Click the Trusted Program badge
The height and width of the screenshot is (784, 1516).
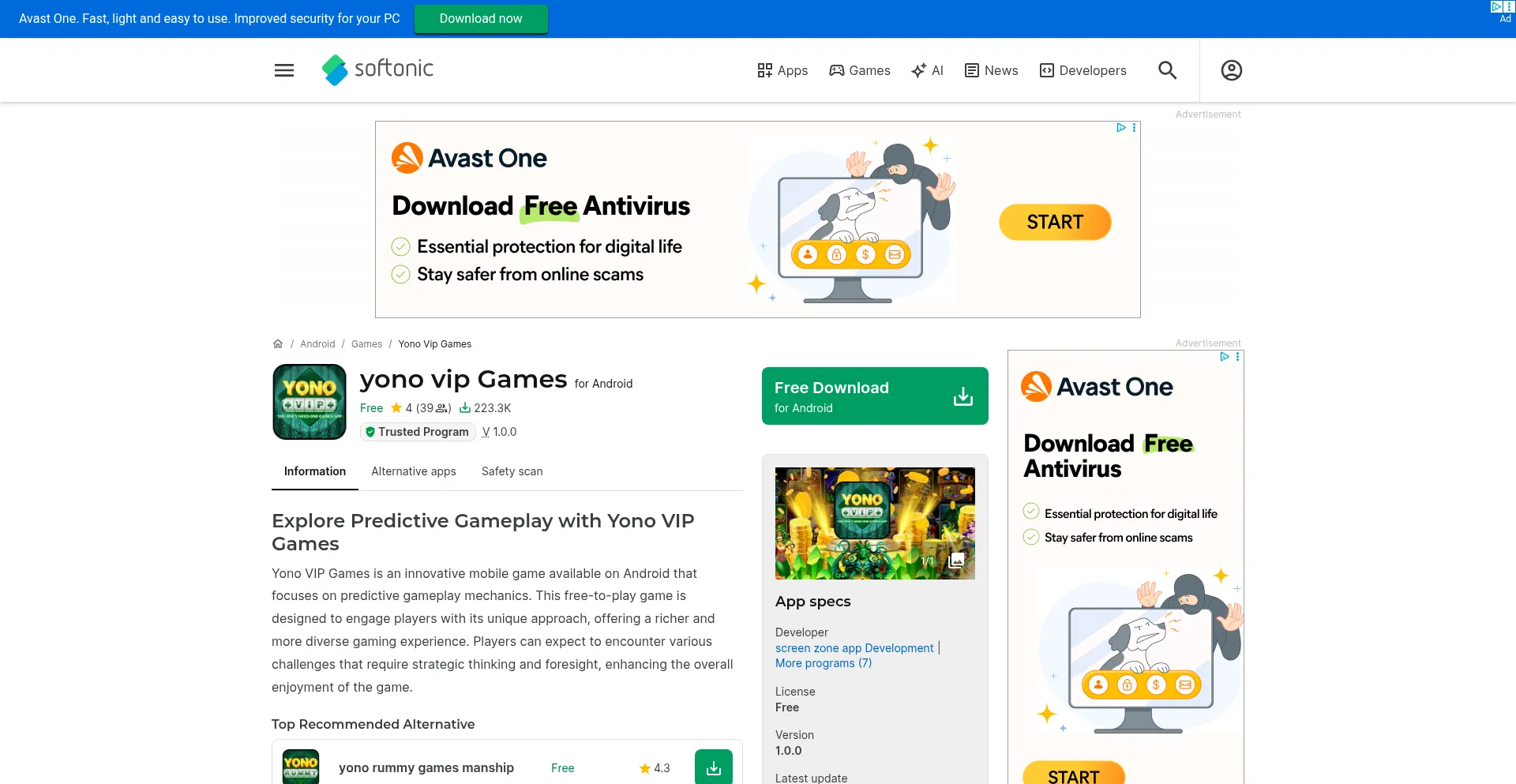[418, 432]
